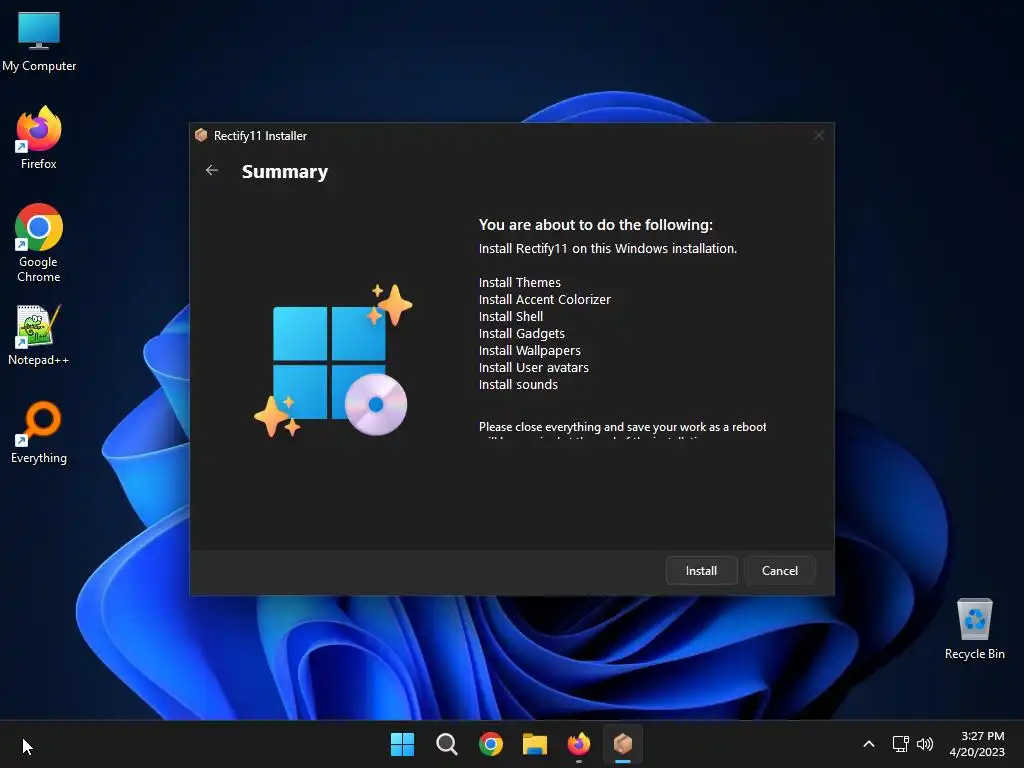
Task: Open File Explorer from the taskbar
Action: click(535, 744)
